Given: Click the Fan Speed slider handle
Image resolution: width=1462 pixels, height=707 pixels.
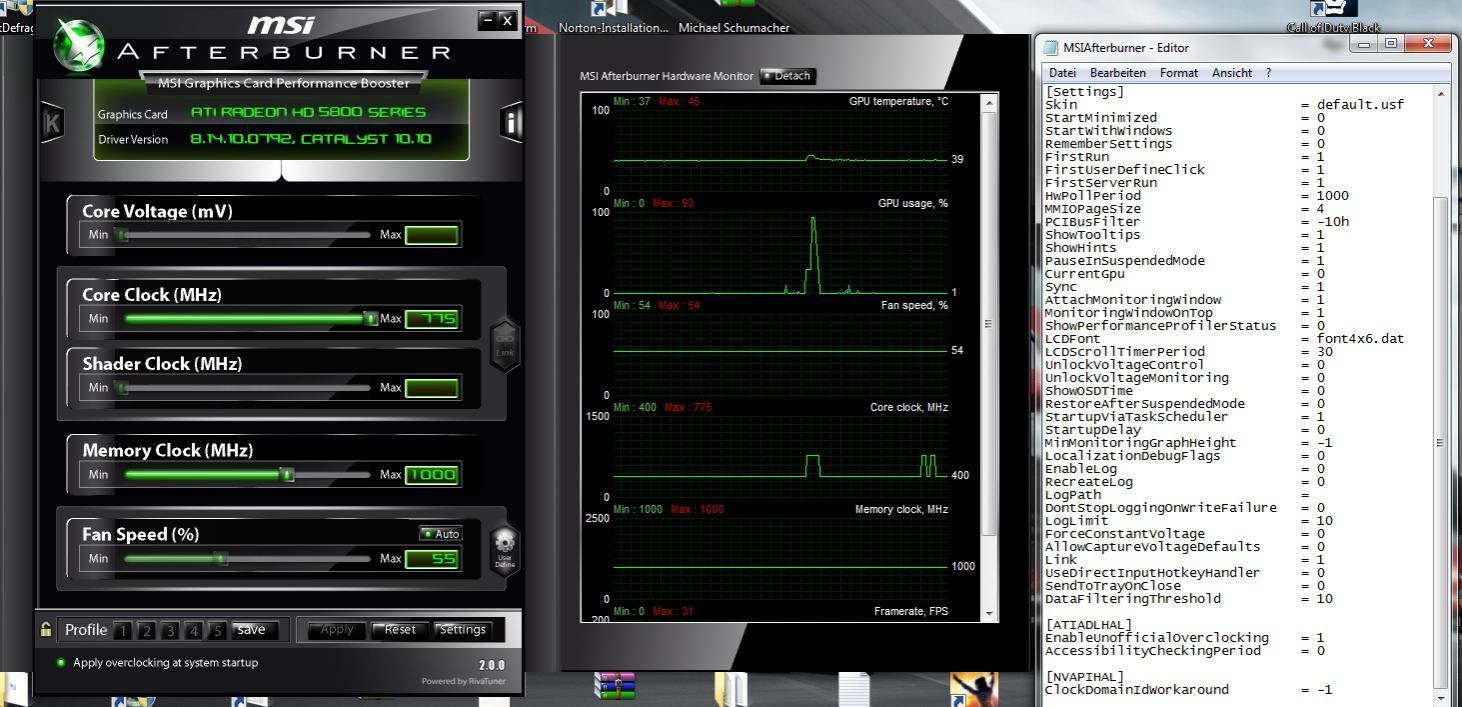Looking at the screenshot, I should [x=222, y=558].
